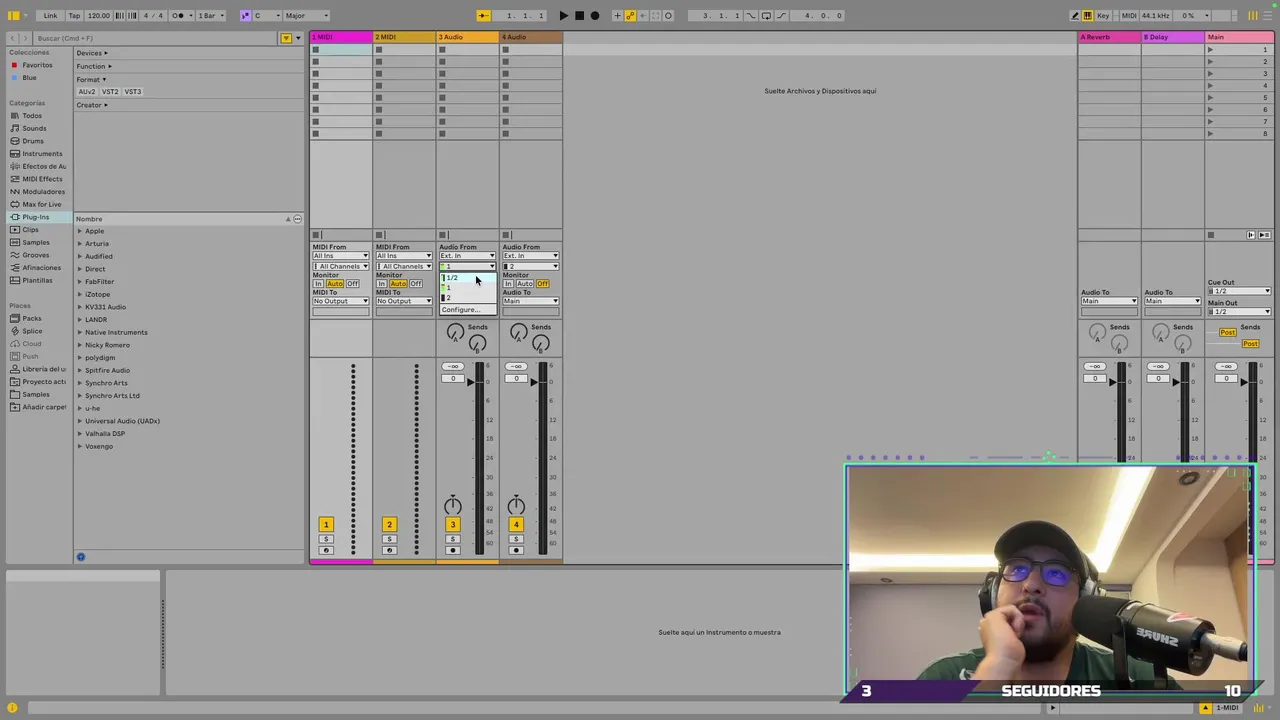Choose Configure... in the input channel menu
This screenshot has width=1280, height=720.
[466, 309]
